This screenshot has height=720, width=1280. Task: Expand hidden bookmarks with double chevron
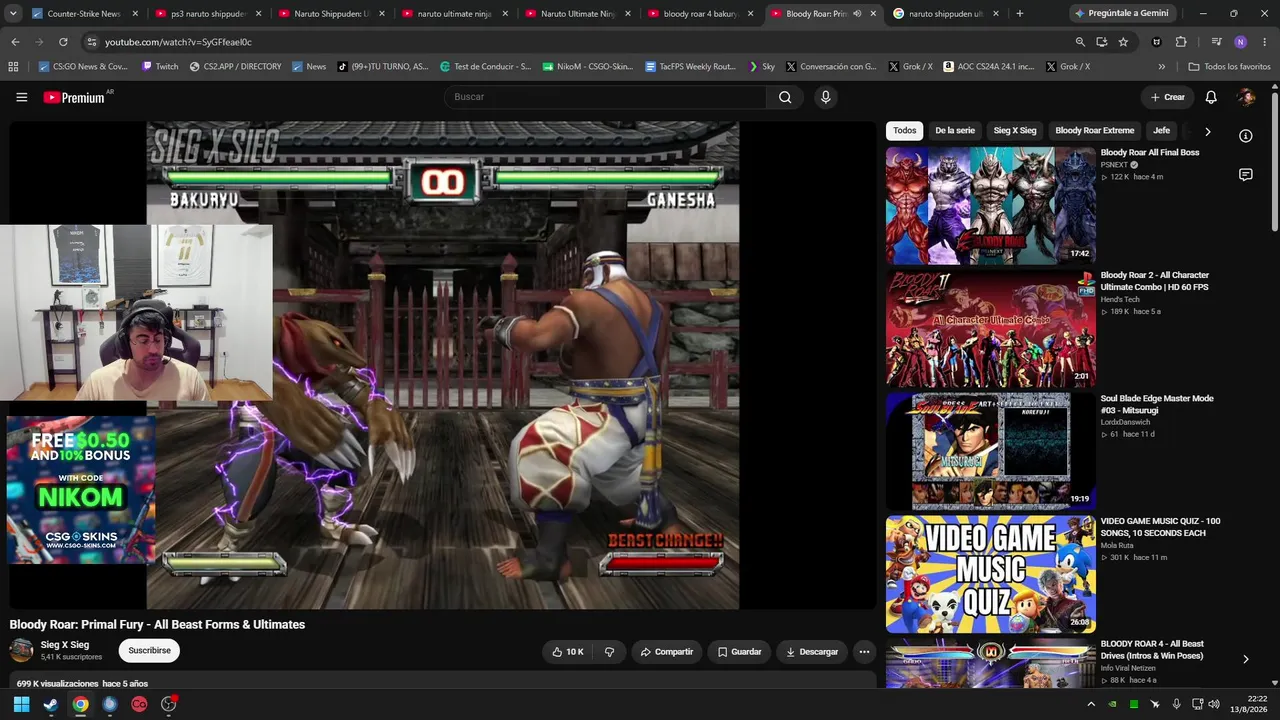1161,67
